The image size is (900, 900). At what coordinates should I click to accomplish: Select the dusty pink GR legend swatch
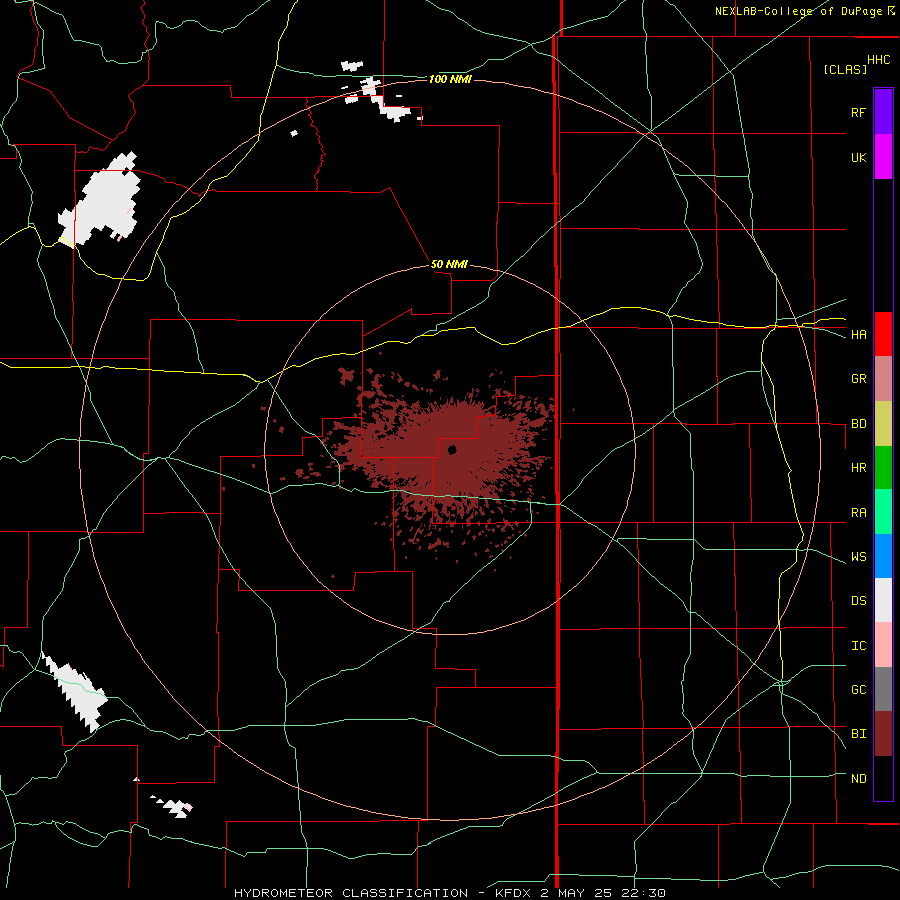click(x=883, y=378)
